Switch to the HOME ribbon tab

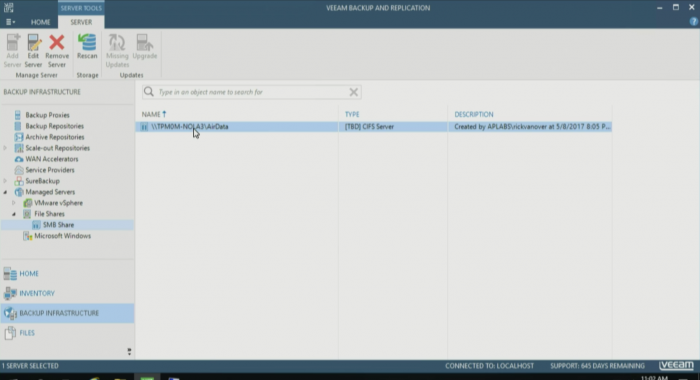tap(40, 22)
